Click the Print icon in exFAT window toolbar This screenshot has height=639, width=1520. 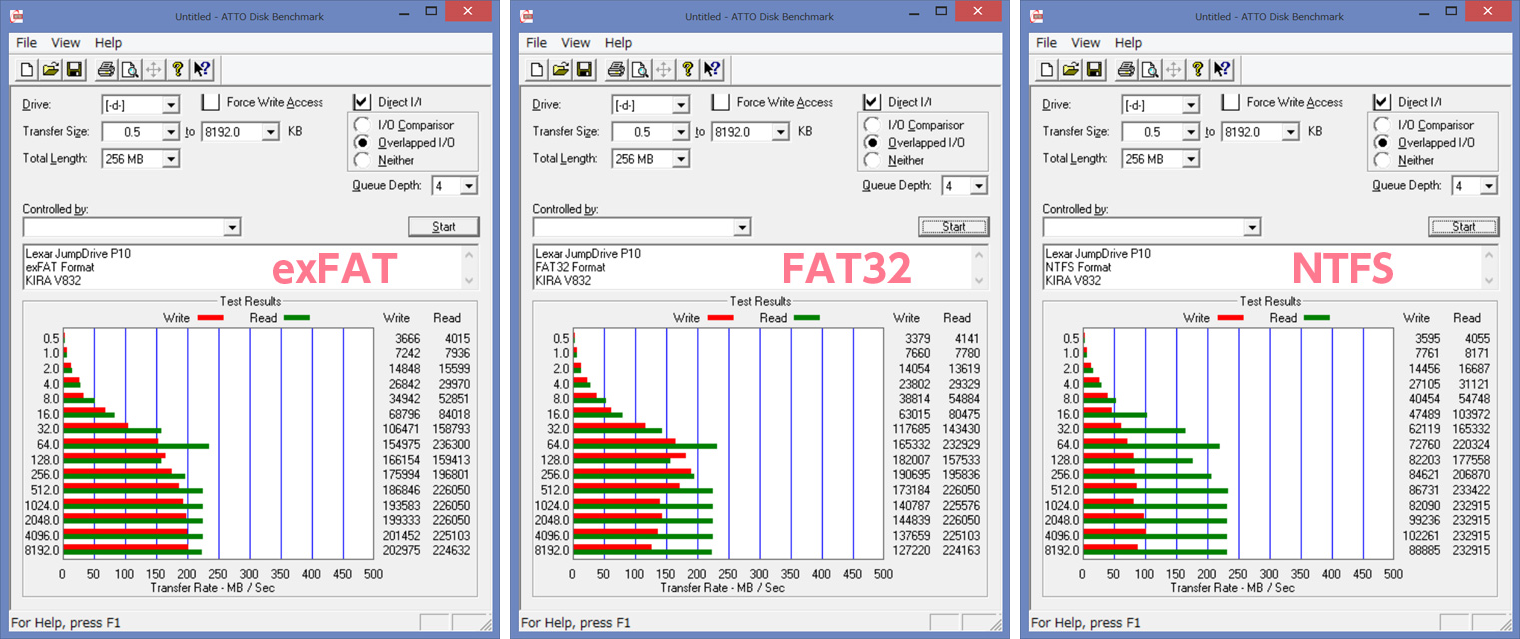point(106,69)
